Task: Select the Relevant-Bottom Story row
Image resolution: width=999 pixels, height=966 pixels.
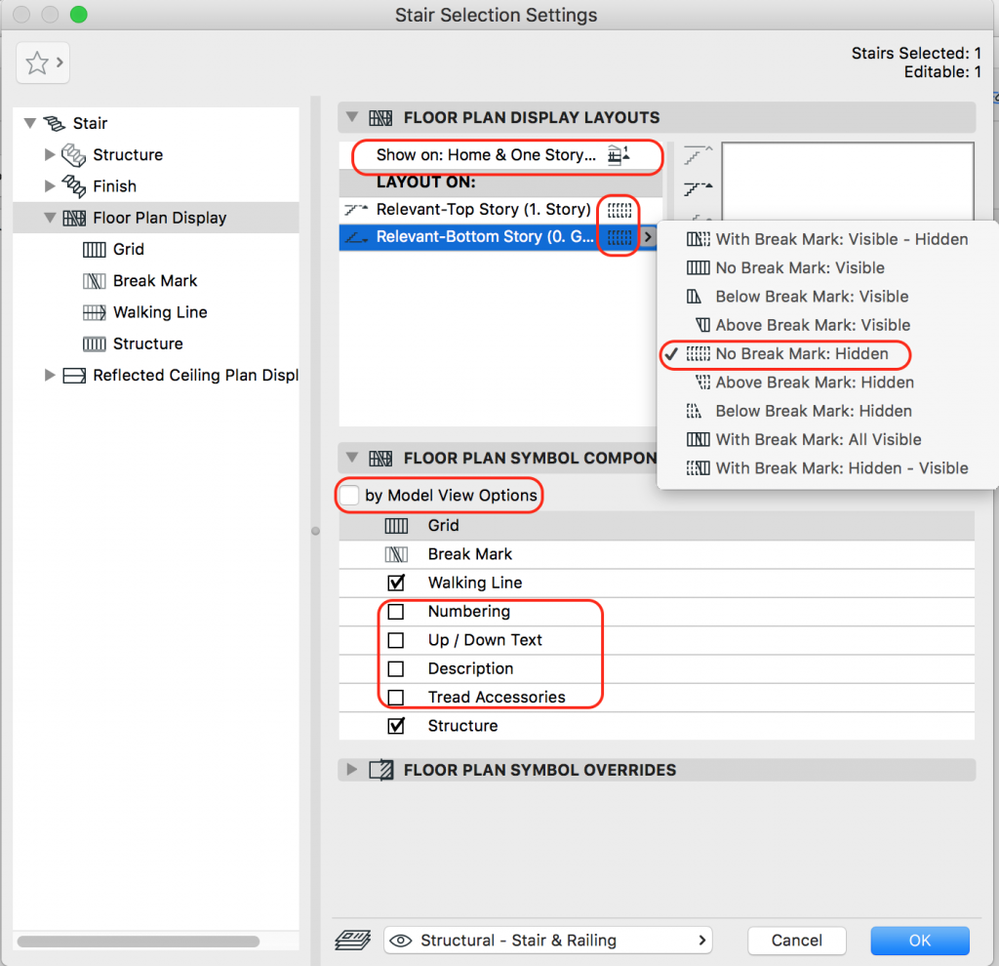Action: click(498, 237)
